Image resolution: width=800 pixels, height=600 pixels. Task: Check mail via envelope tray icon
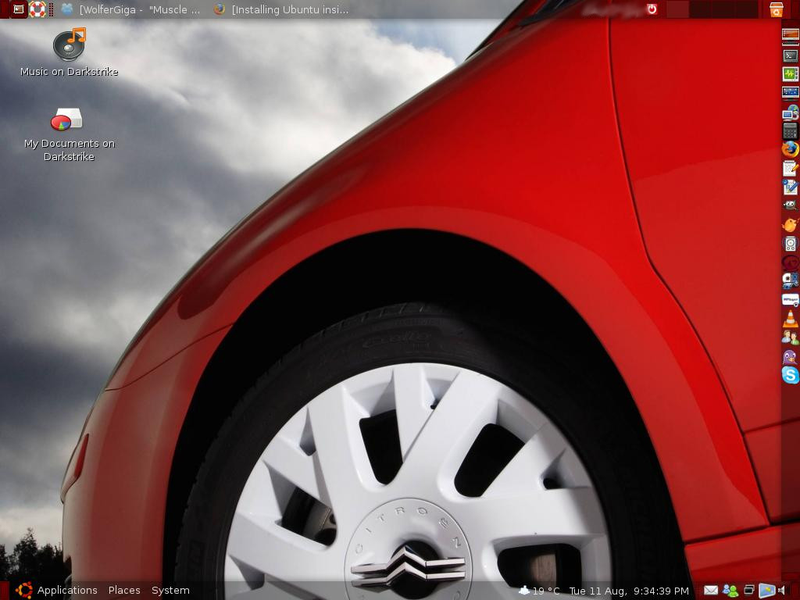[711, 590]
